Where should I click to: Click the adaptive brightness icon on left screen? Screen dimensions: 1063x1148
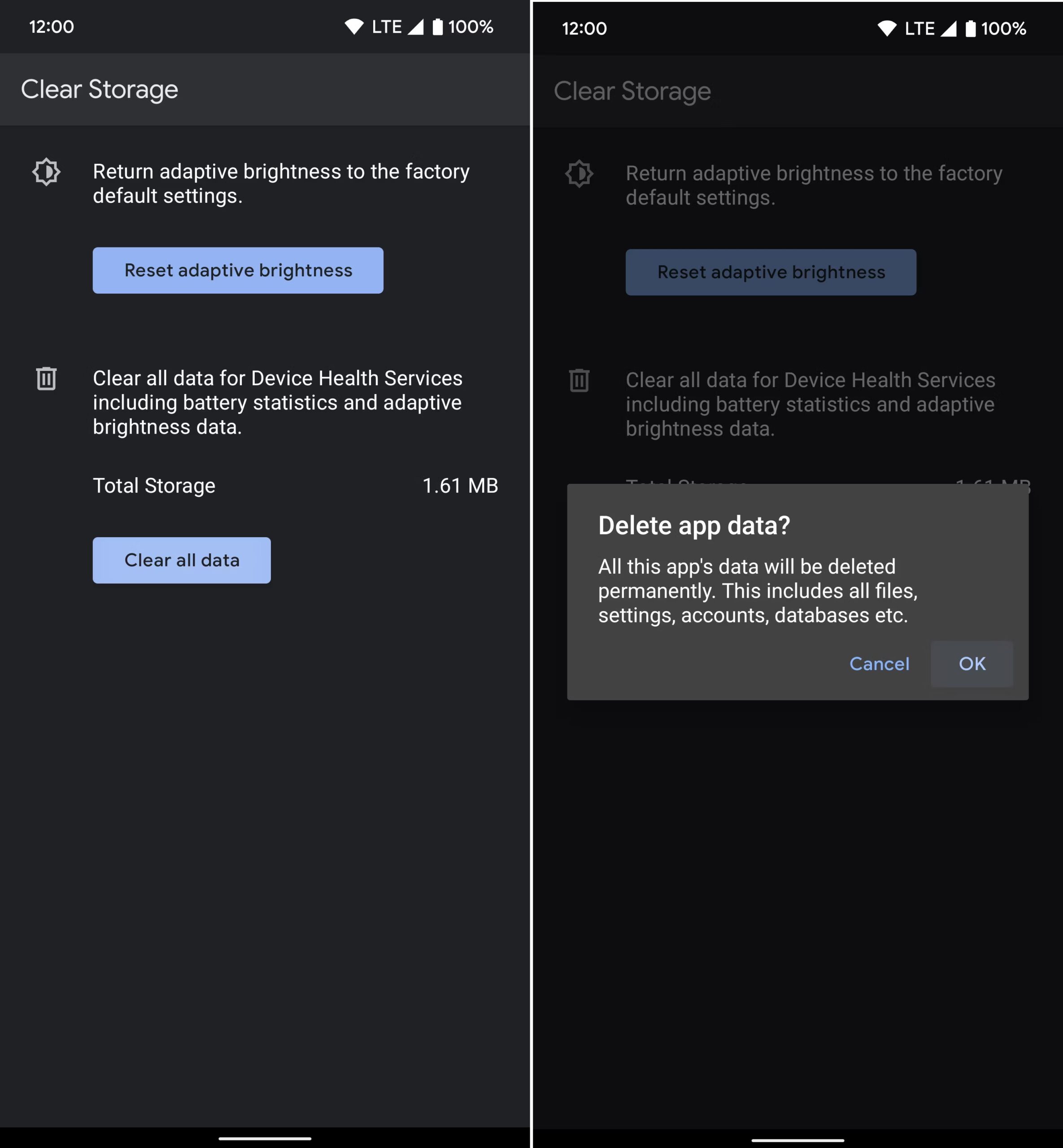click(x=46, y=172)
